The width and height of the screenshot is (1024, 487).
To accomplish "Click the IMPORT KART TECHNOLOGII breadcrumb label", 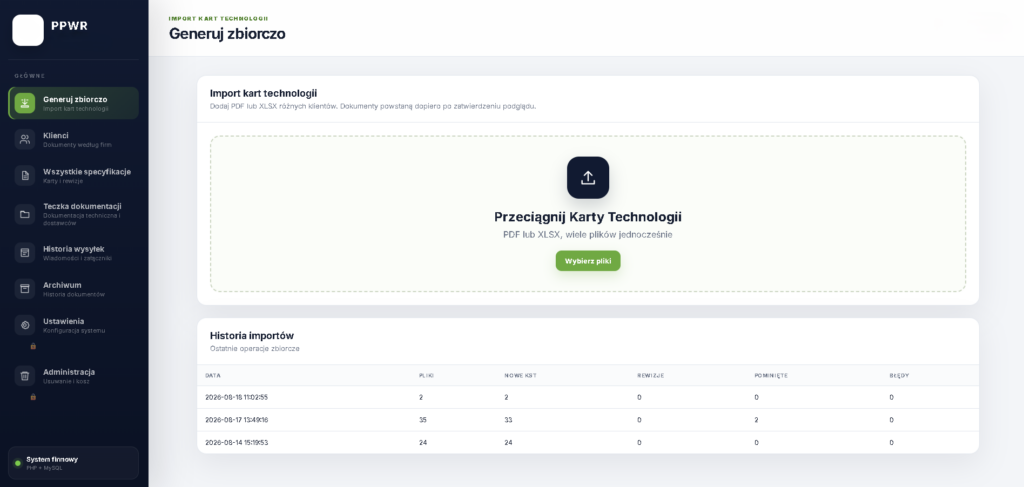I will (218, 18).
